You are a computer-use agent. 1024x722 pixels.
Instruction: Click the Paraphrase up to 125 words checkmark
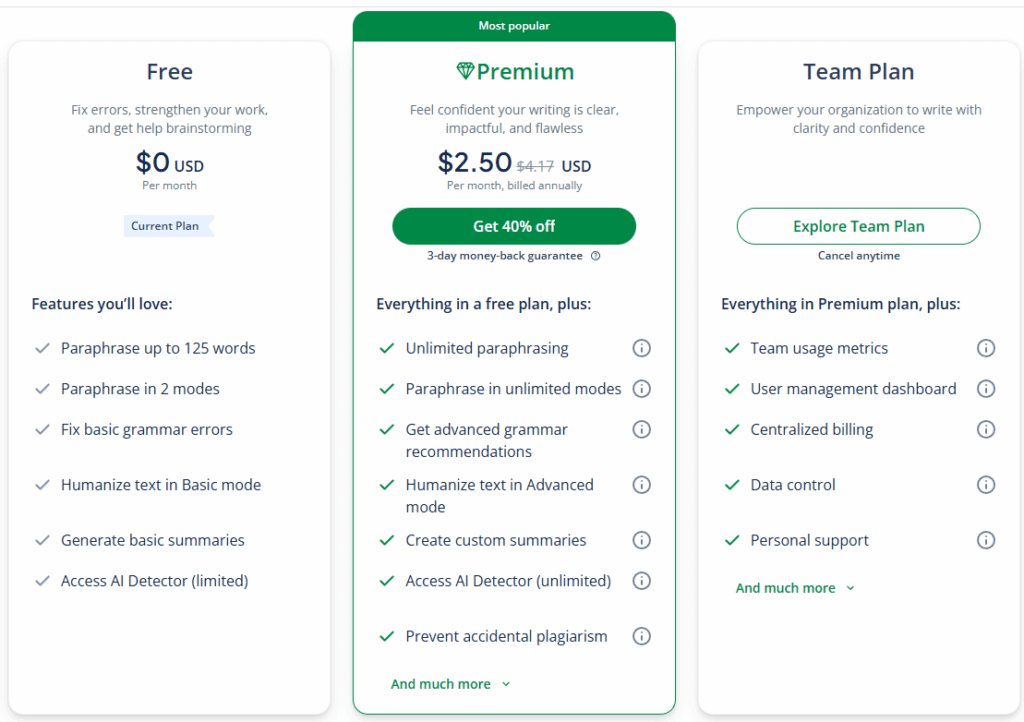(x=42, y=348)
